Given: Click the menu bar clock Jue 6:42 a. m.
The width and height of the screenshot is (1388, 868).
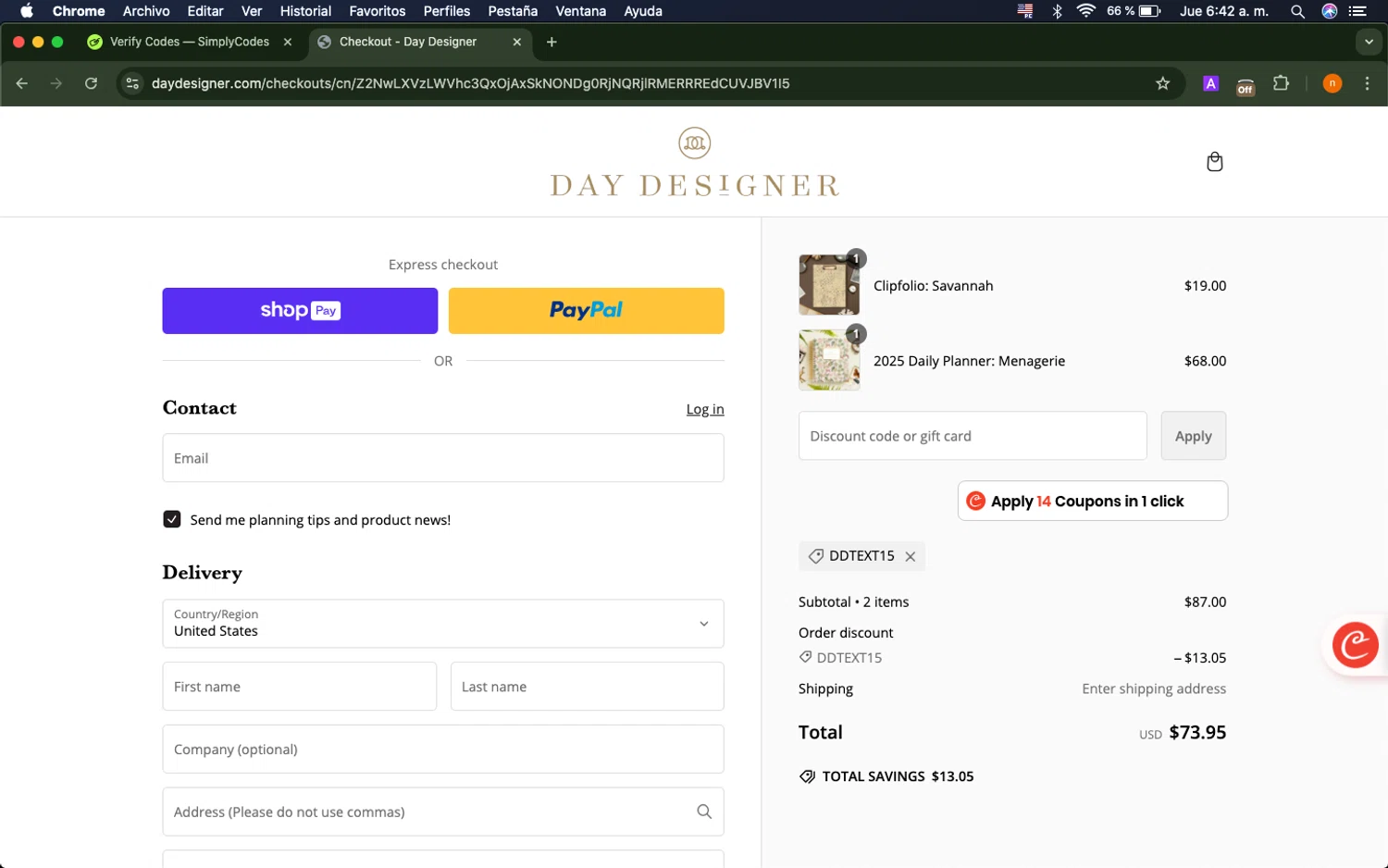Looking at the screenshot, I should coord(1224,11).
